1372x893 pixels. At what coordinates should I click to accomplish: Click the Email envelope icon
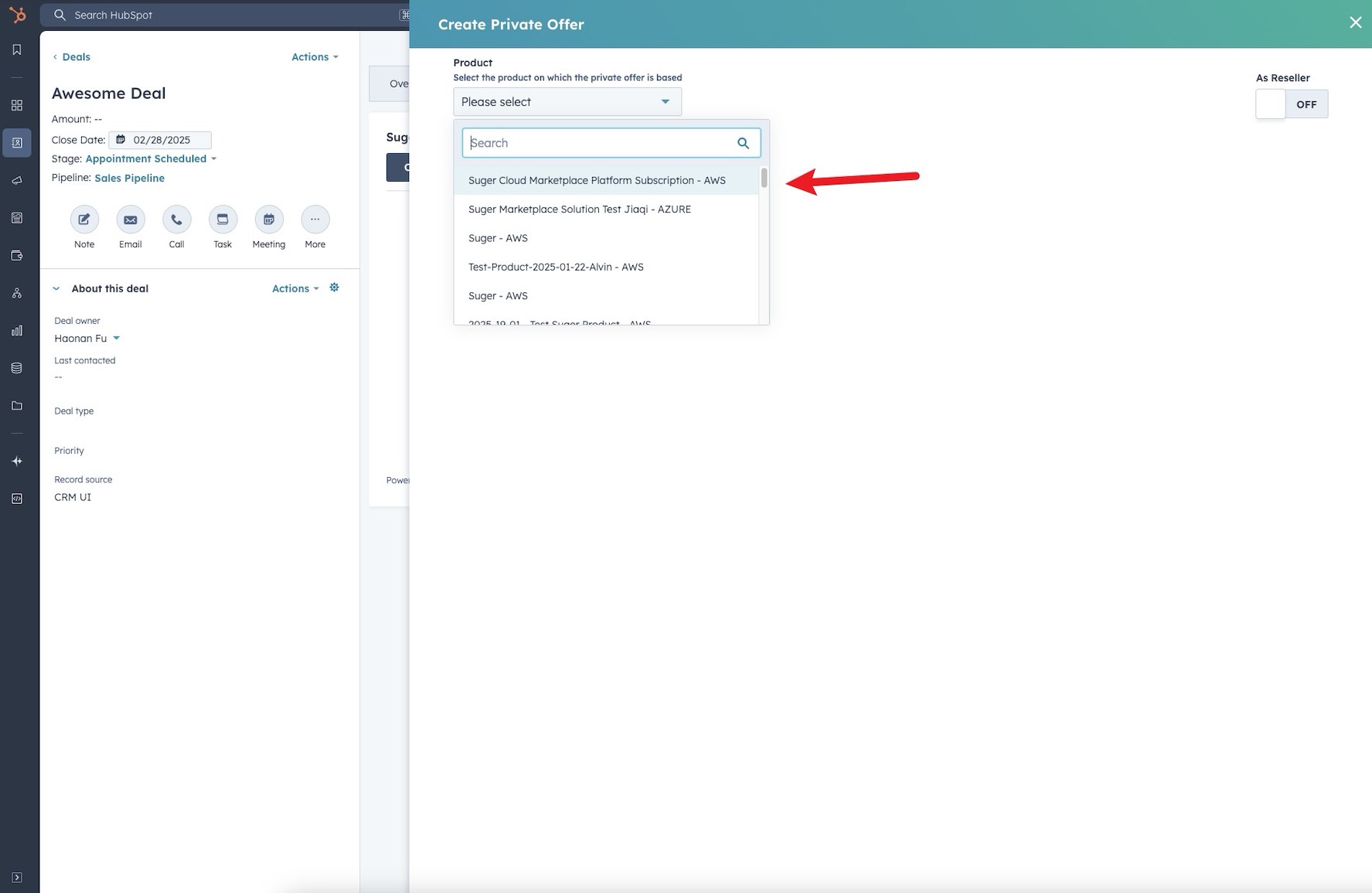tap(130, 220)
